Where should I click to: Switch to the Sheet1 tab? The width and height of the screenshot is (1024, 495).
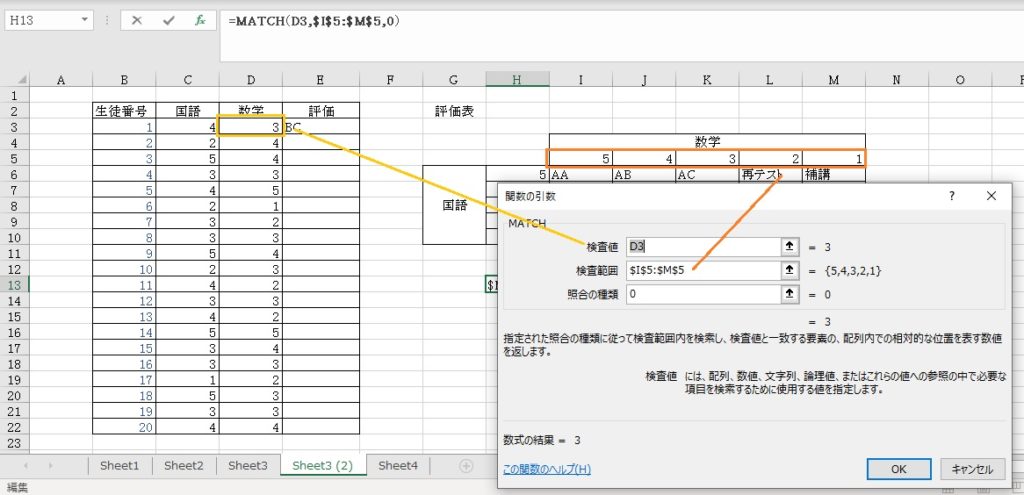pyautogui.click(x=120, y=466)
